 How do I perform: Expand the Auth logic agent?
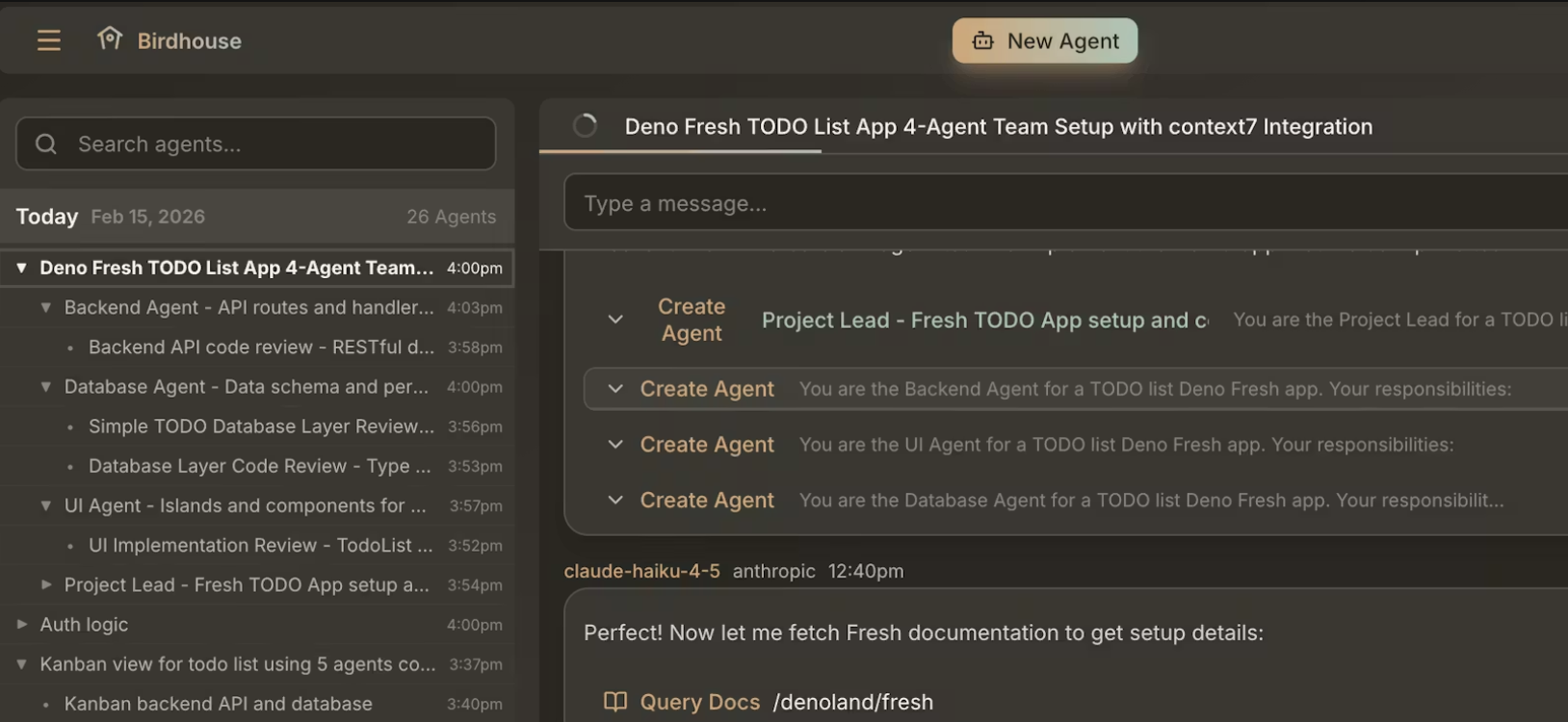click(21, 624)
